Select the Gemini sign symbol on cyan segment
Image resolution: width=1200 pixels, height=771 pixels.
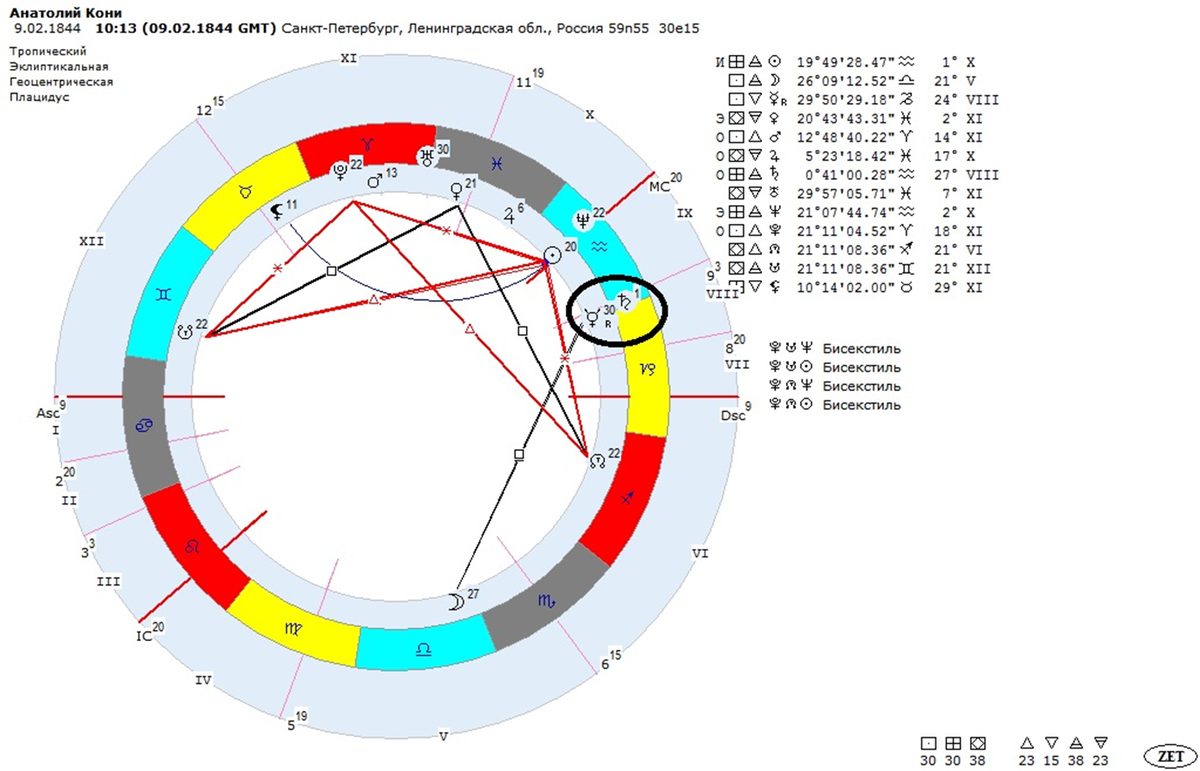pyautogui.click(x=163, y=294)
